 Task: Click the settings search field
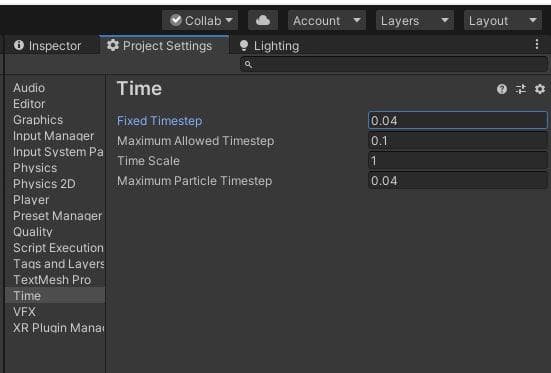coord(394,64)
